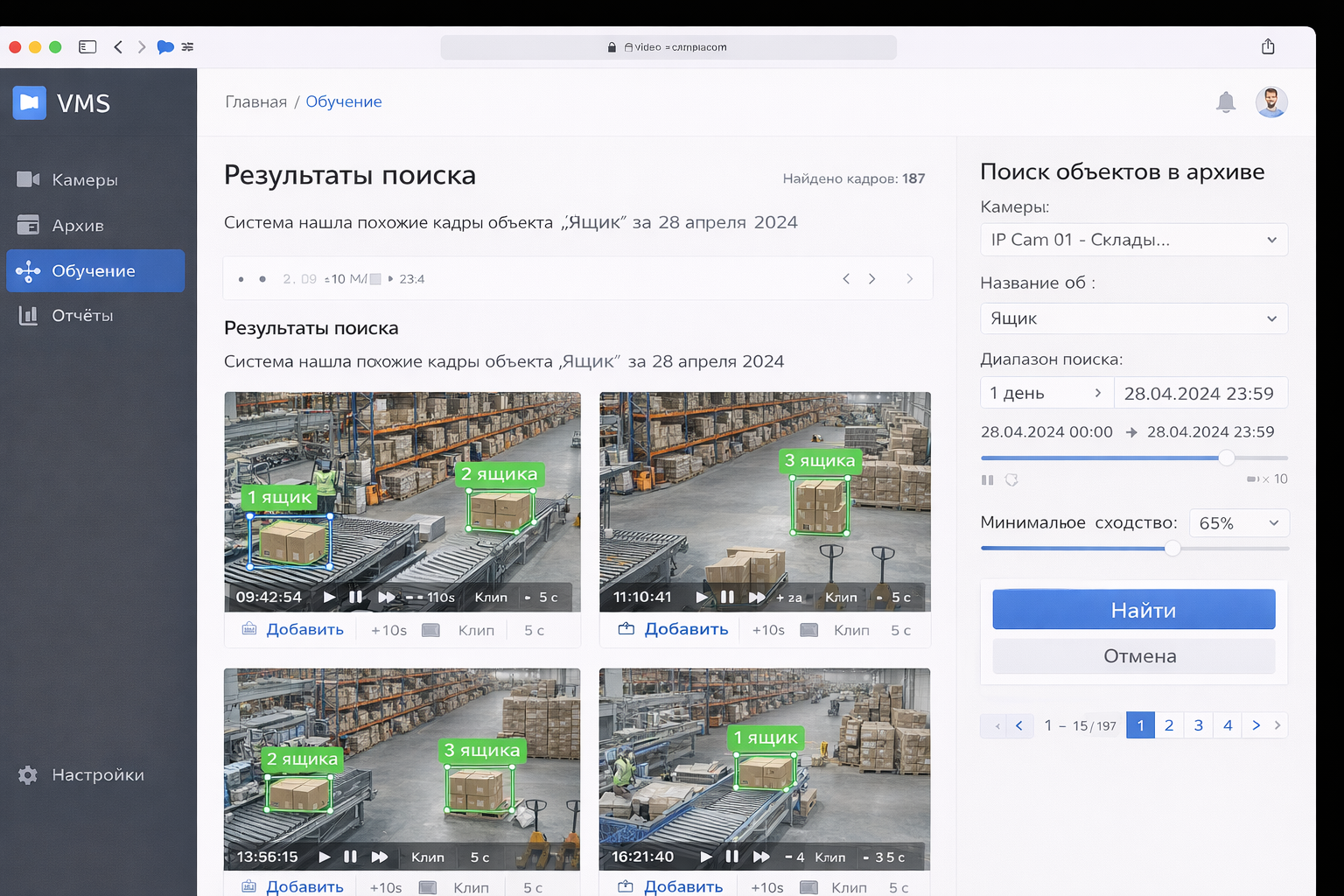The height and width of the screenshot is (896, 1344).
Task: Go to results page 3
Action: point(1198,725)
